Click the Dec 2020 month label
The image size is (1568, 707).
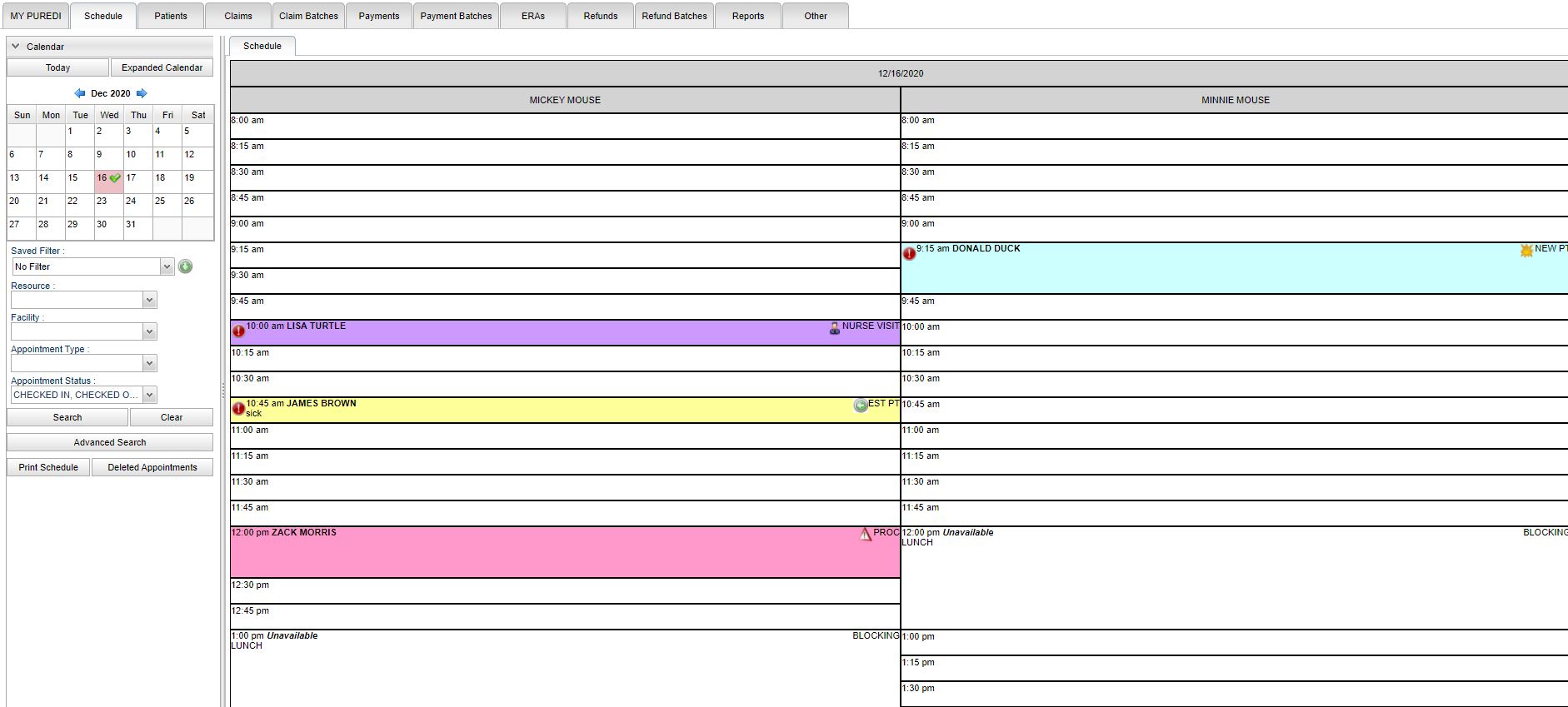(x=111, y=93)
